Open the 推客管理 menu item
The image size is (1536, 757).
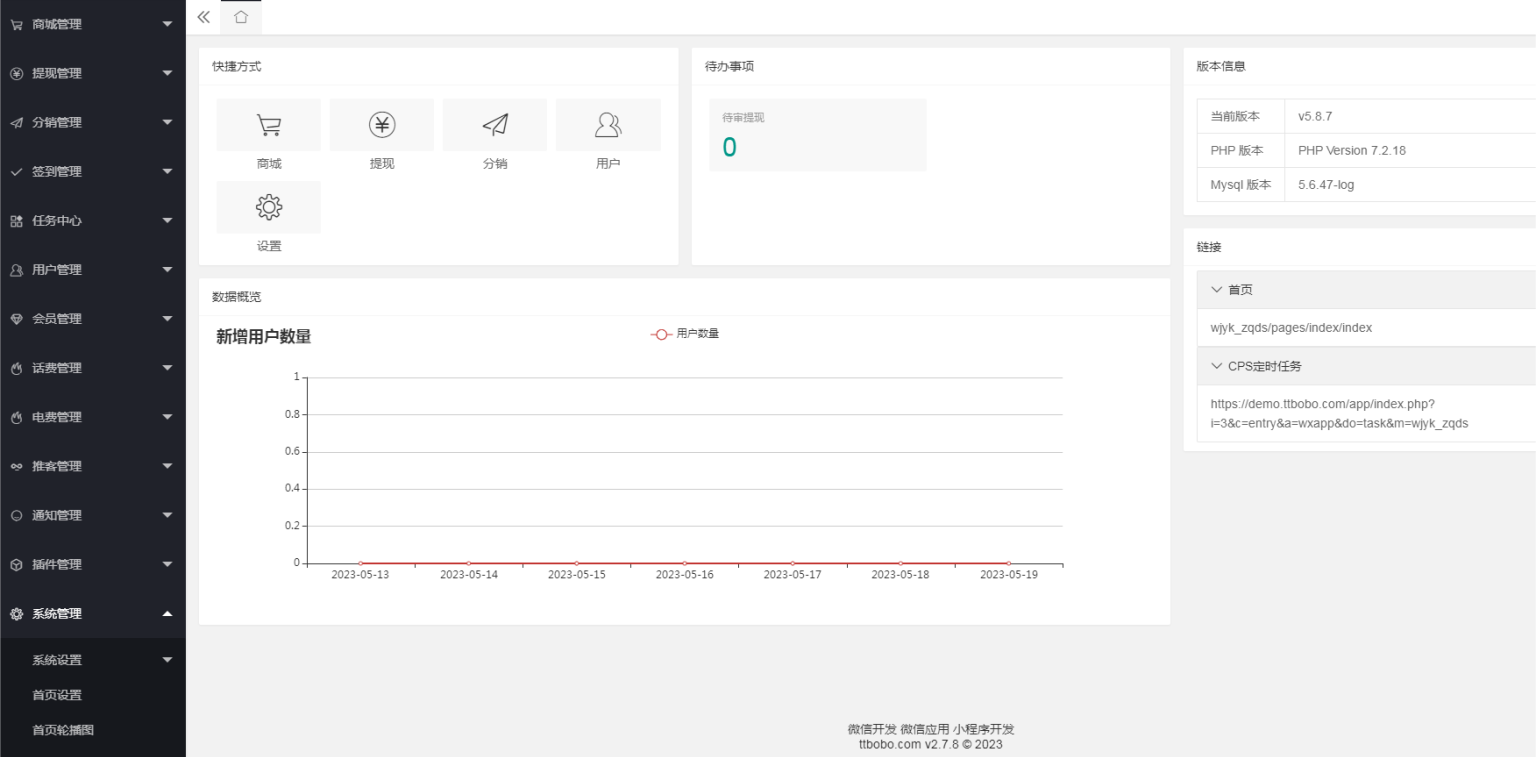(x=93, y=466)
